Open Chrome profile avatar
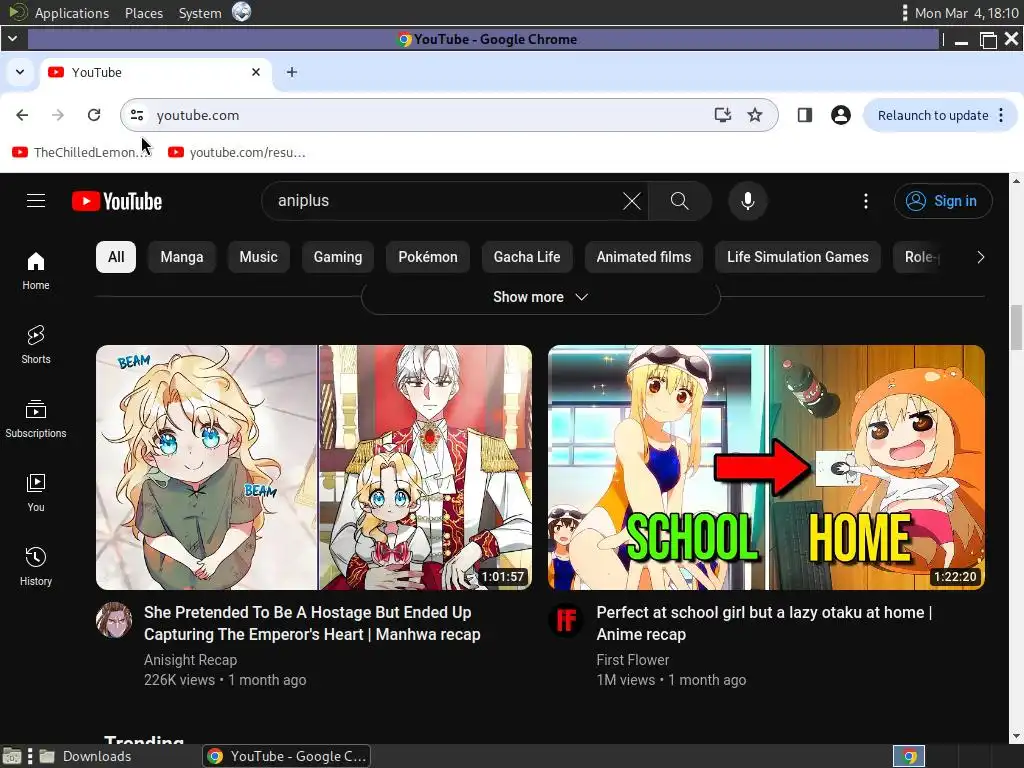The image size is (1024, 768). point(840,115)
